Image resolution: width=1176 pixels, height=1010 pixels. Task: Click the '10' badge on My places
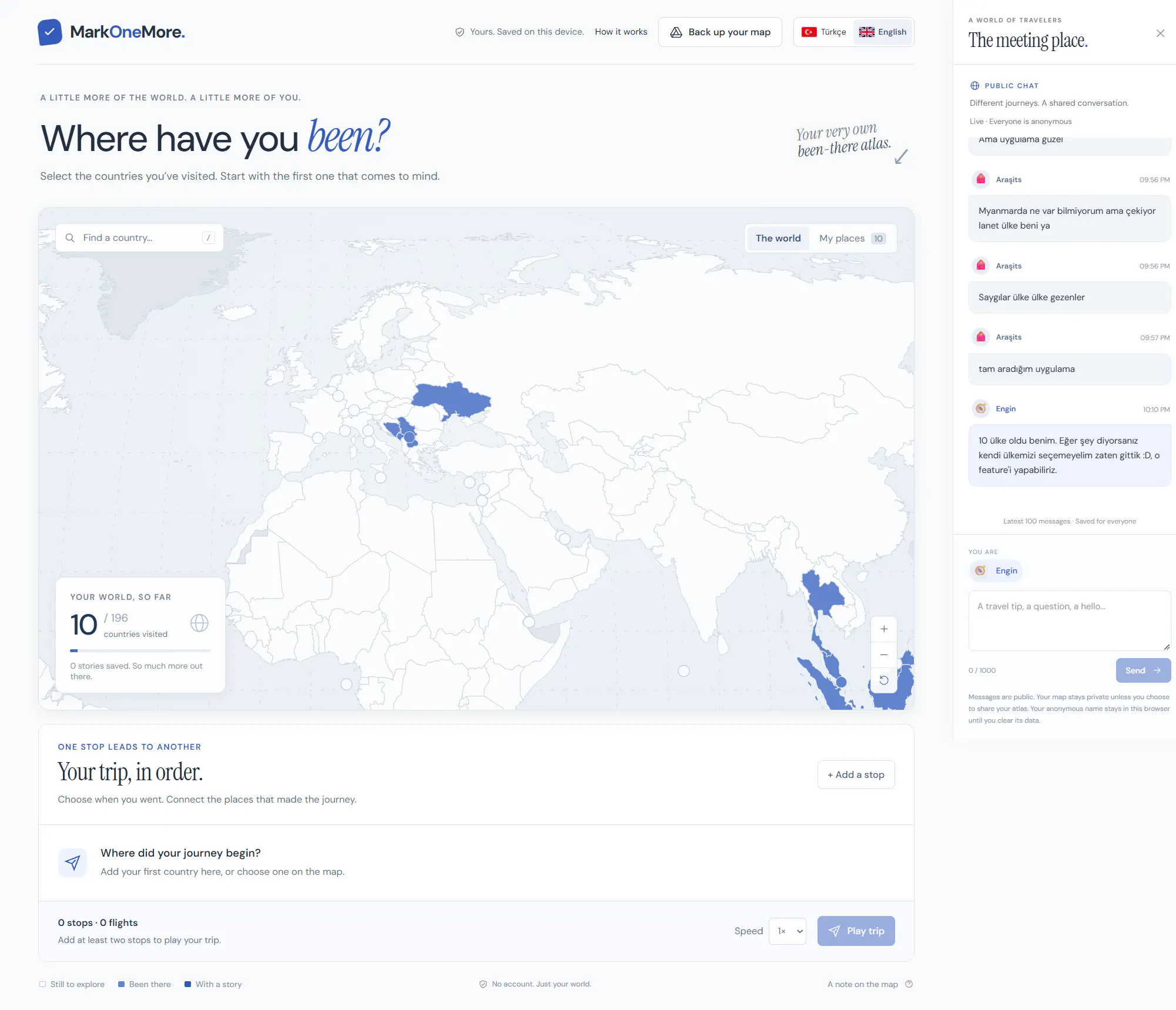coord(878,239)
